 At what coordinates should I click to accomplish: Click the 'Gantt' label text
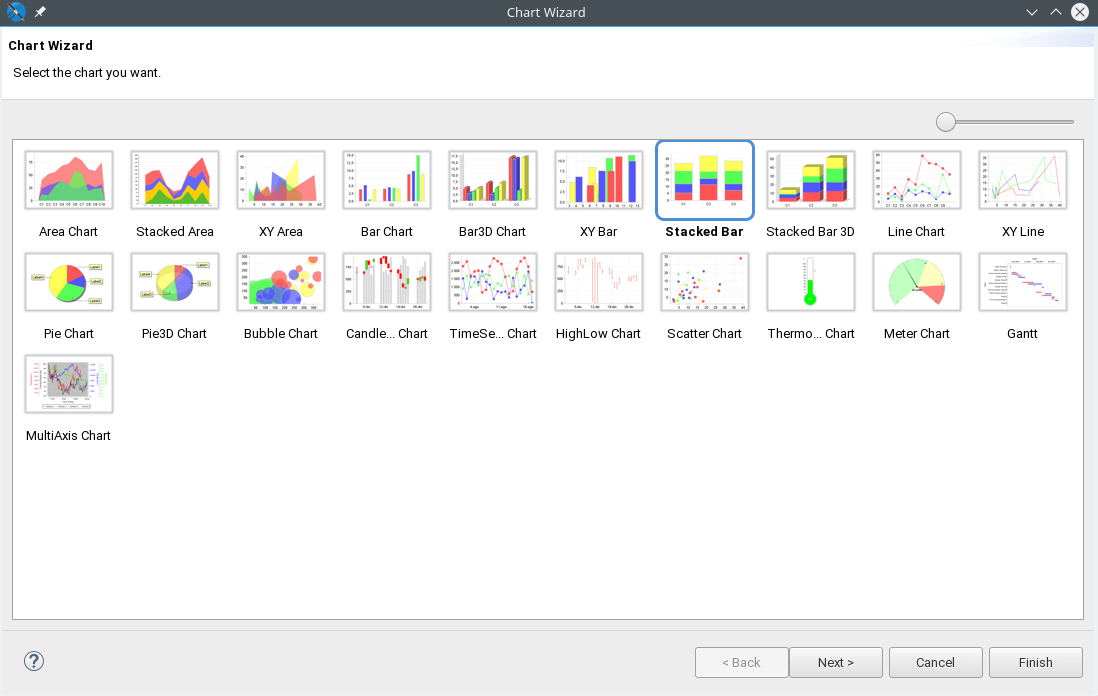[1022, 334]
